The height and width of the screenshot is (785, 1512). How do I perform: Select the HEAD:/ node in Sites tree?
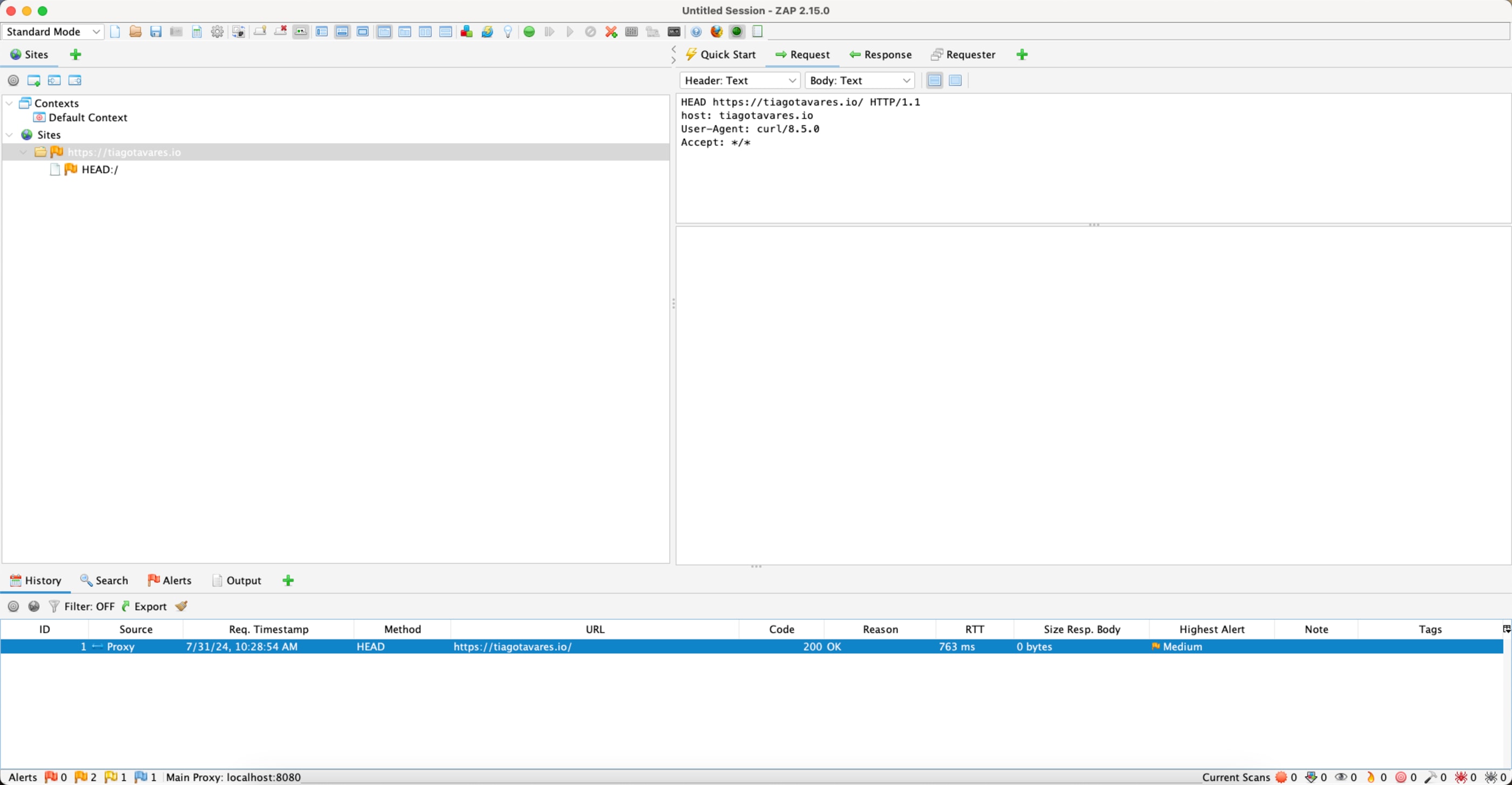pyautogui.click(x=100, y=170)
